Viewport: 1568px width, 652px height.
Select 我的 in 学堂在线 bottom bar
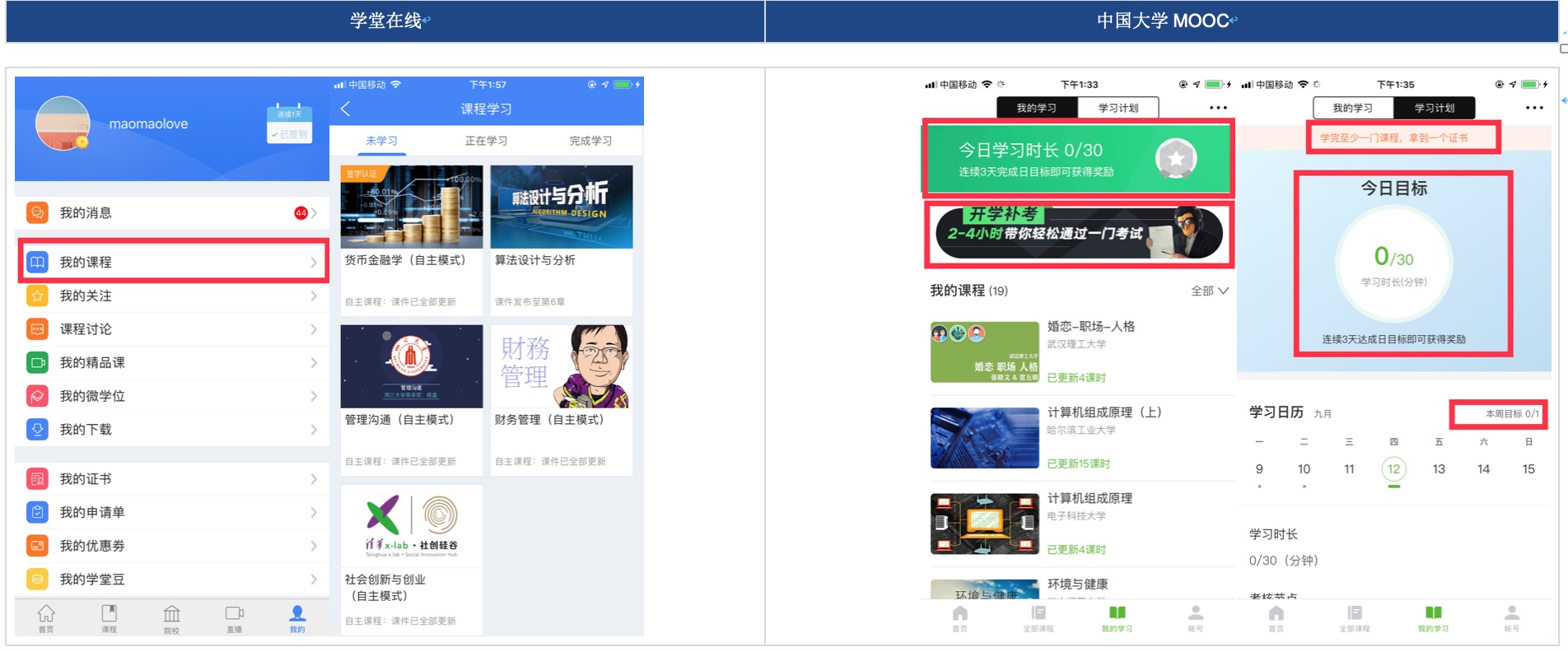(297, 619)
